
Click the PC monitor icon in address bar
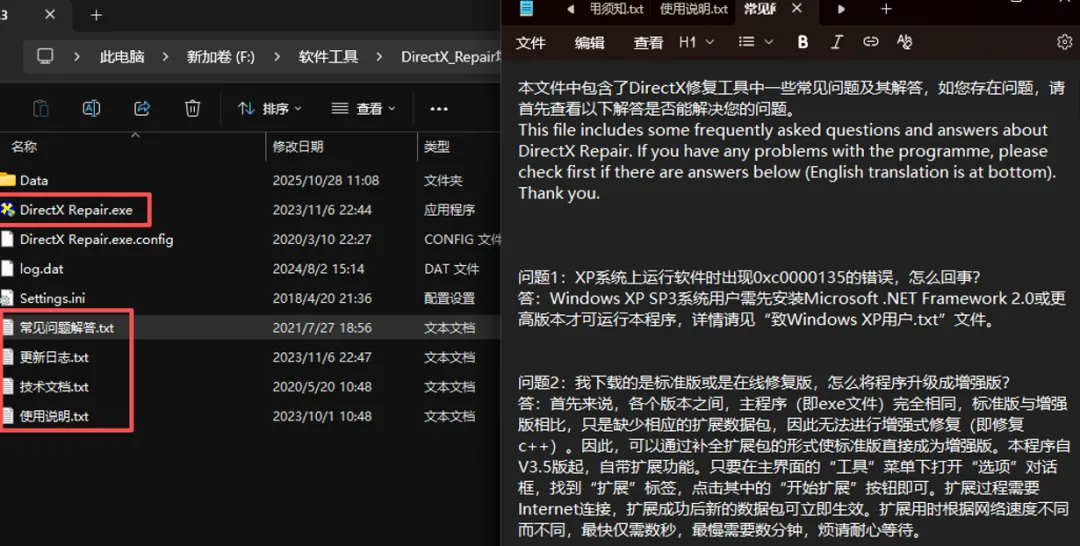pyautogui.click(x=45, y=56)
